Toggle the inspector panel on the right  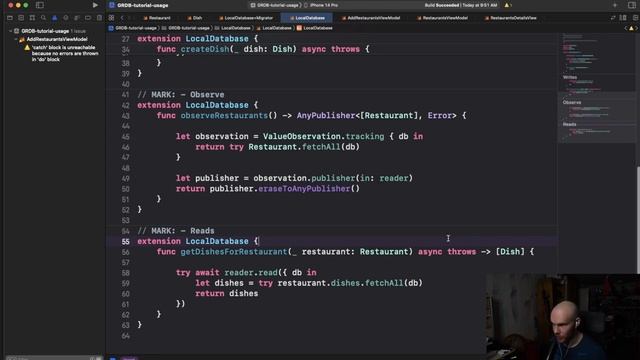[x=631, y=5]
